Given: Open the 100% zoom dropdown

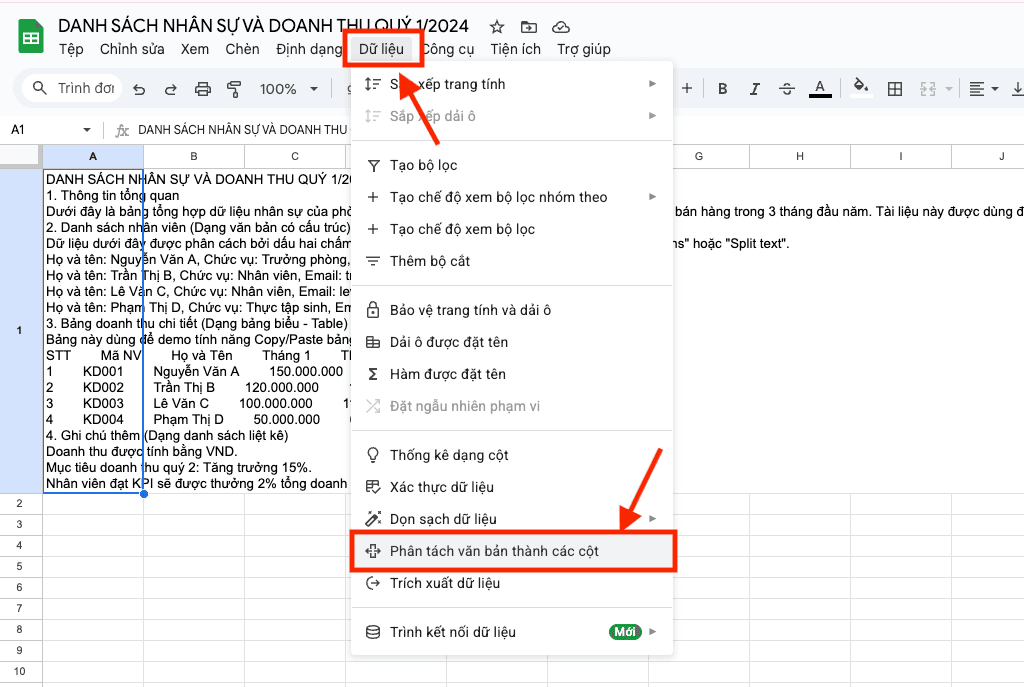Looking at the screenshot, I should point(287,89).
